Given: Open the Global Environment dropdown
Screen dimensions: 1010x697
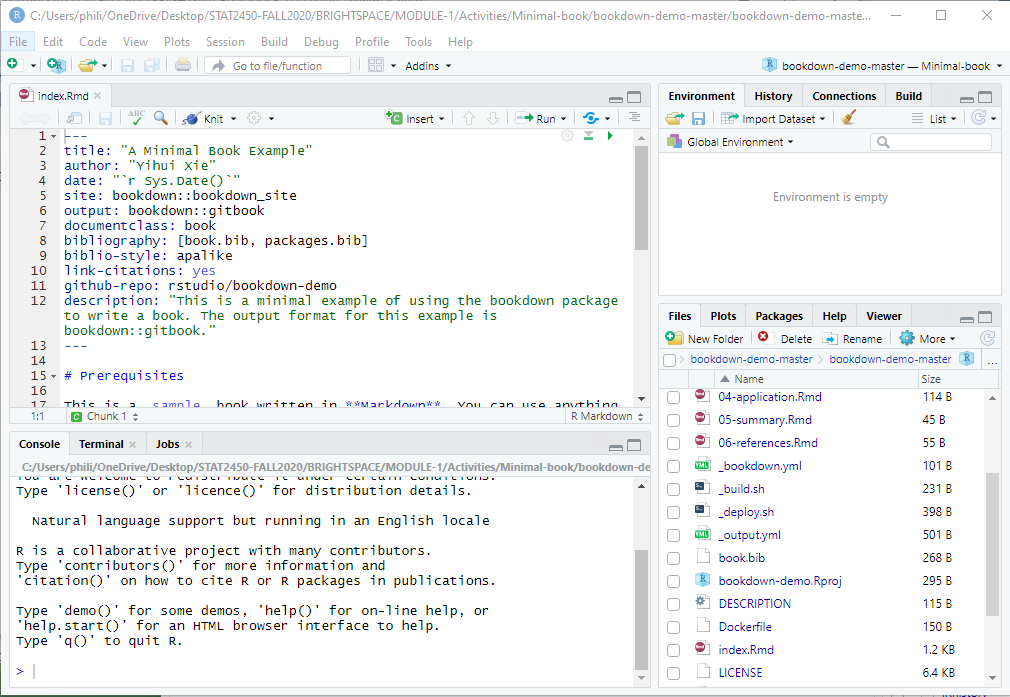Looking at the screenshot, I should 730,142.
